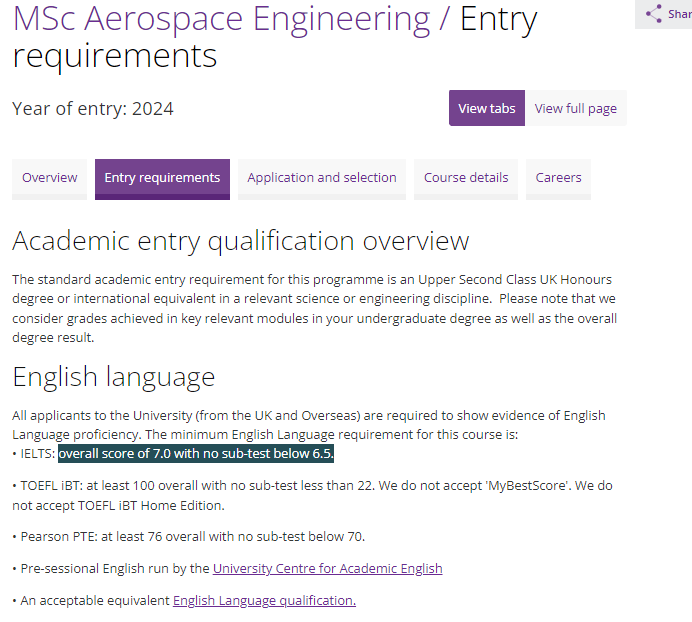This screenshot has height=622, width=692.
Task: Follow University Centre for Academic English link
Action: 327,569
